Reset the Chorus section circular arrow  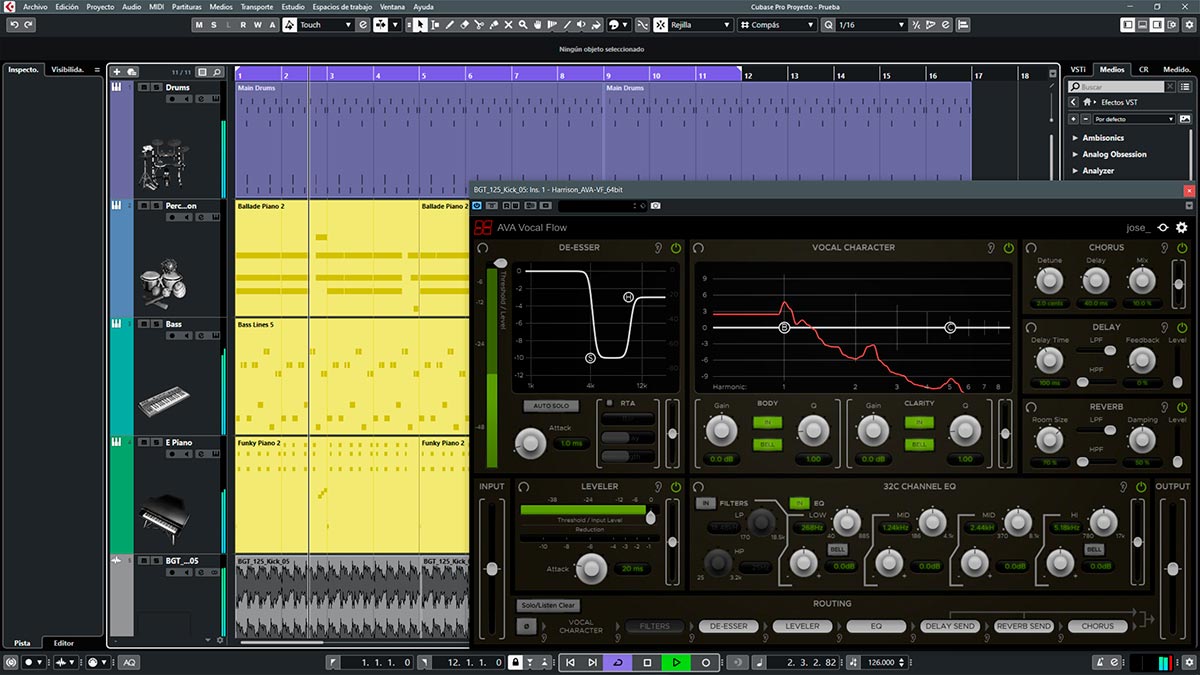point(1030,247)
